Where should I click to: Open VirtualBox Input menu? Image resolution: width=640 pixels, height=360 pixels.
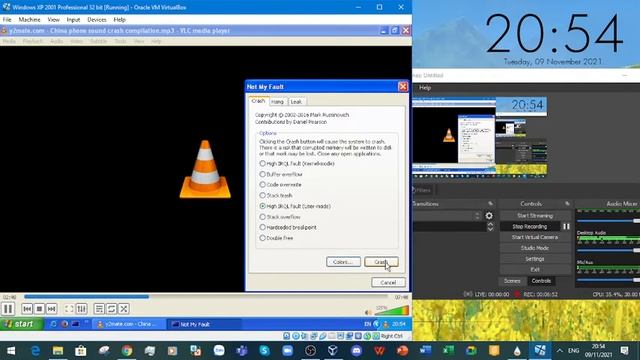click(x=73, y=20)
